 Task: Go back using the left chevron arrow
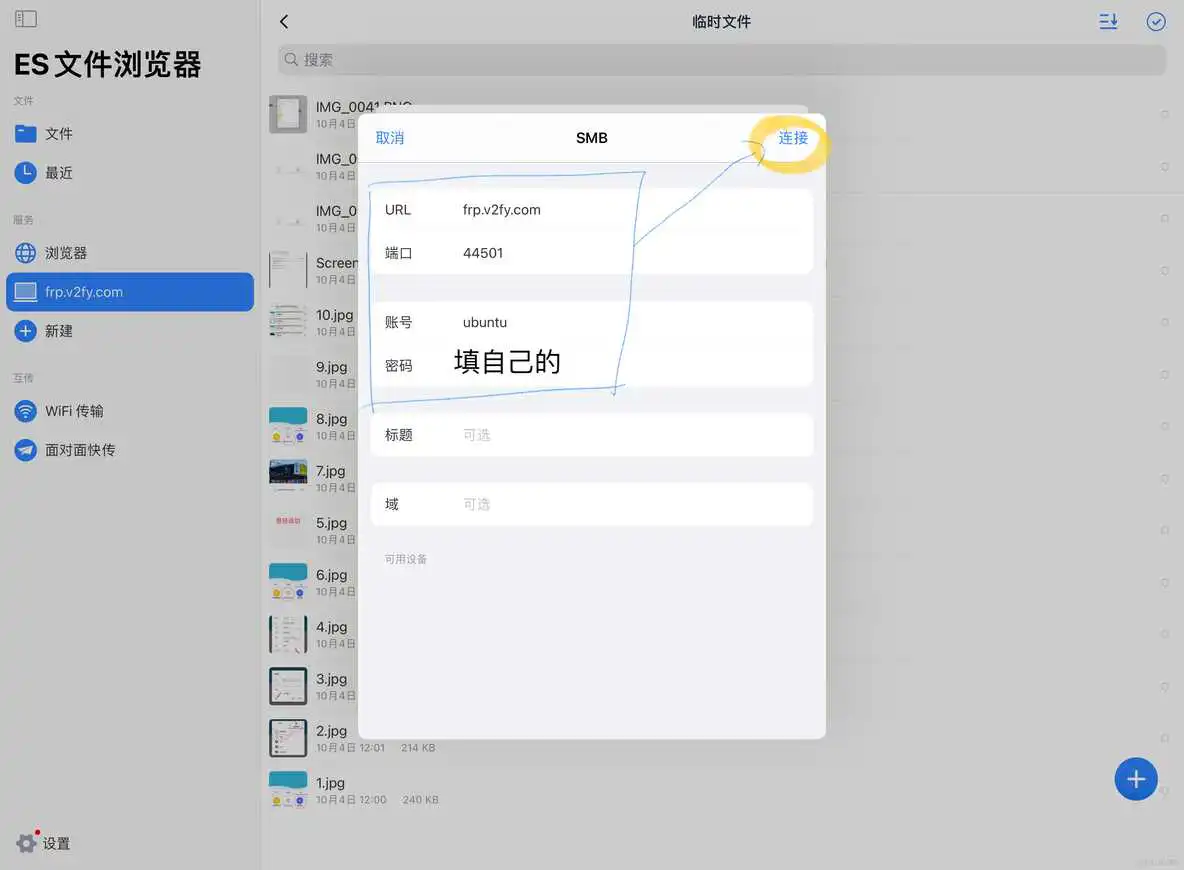[x=283, y=21]
